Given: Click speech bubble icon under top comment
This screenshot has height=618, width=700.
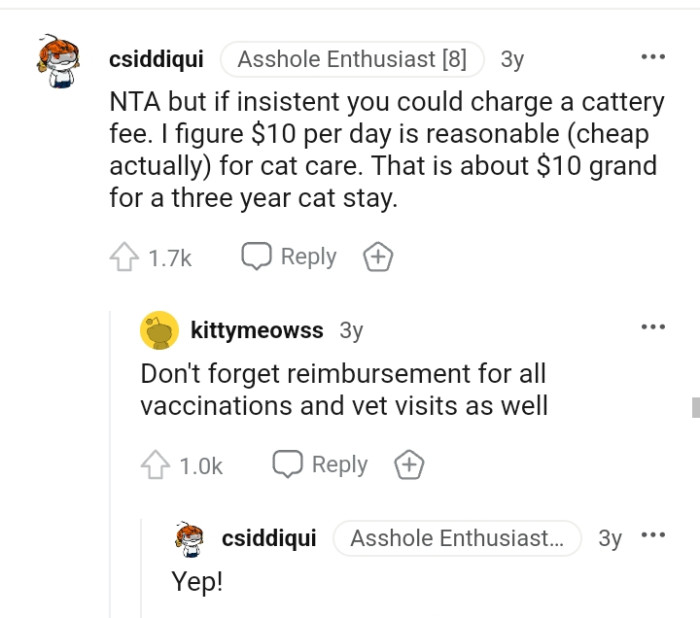Looking at the screenshot, I should pyautogui.click(x=257, y=257).
